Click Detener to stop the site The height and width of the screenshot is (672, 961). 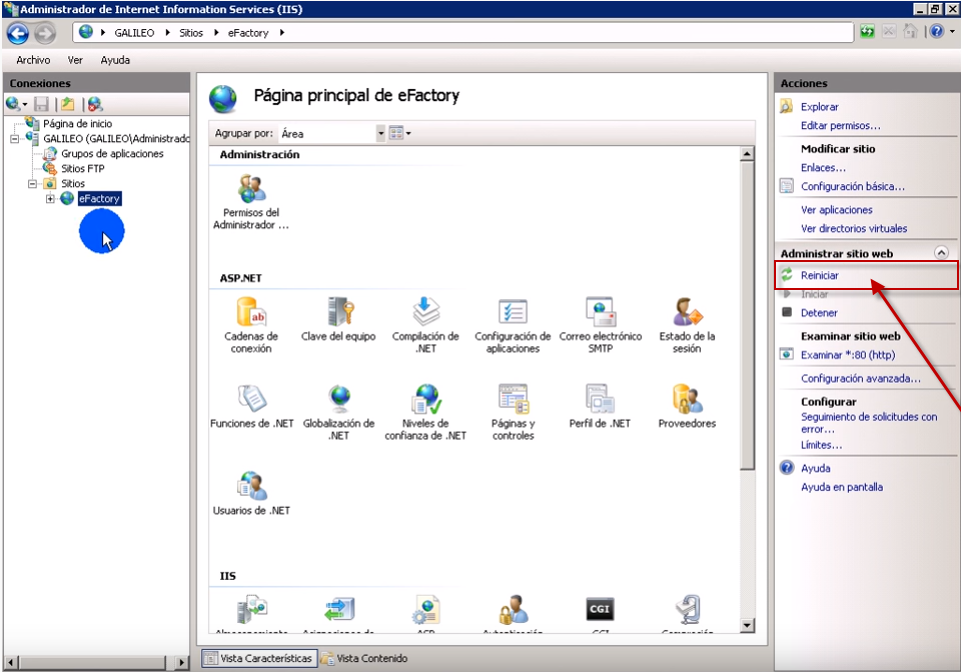pyautogui.click(x=819, y=313)
